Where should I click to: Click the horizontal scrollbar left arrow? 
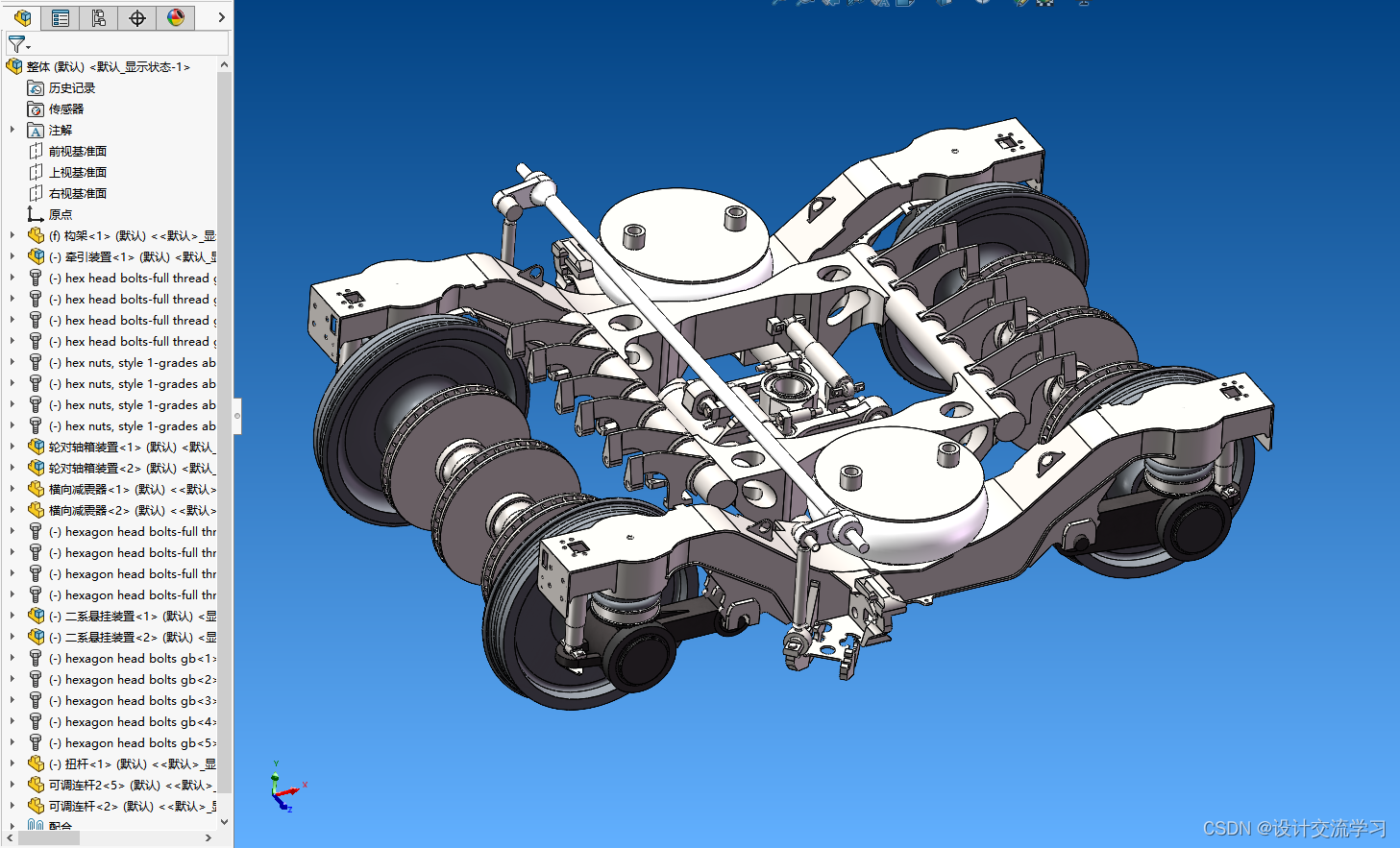pyautogui.click(x=12, y=837)
